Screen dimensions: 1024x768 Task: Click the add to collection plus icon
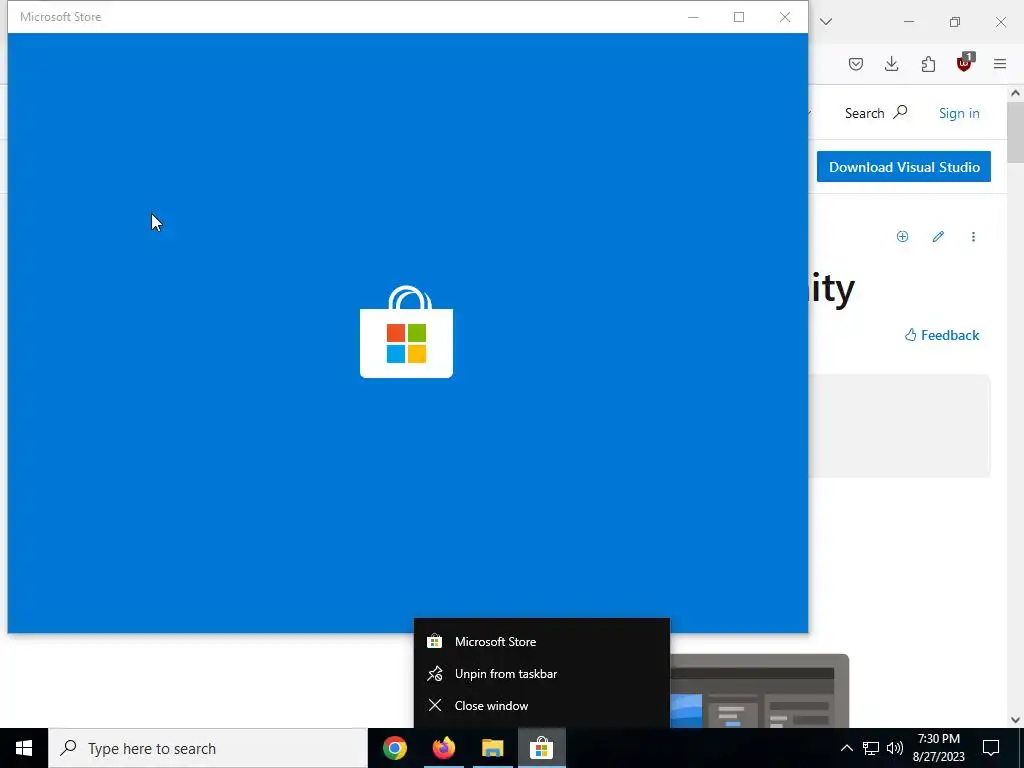click(902, 236)
